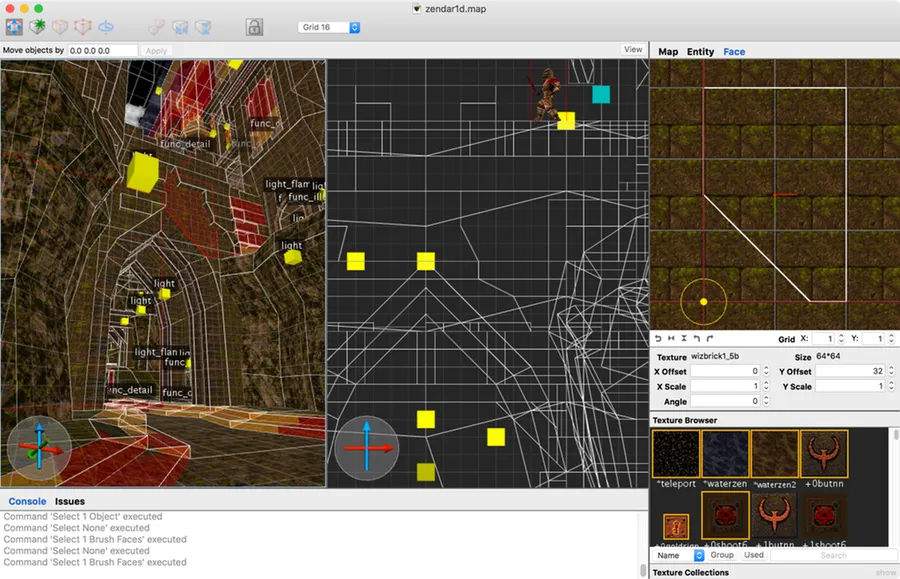
Task: Click the X Scale value field
Action: [725, 386]
